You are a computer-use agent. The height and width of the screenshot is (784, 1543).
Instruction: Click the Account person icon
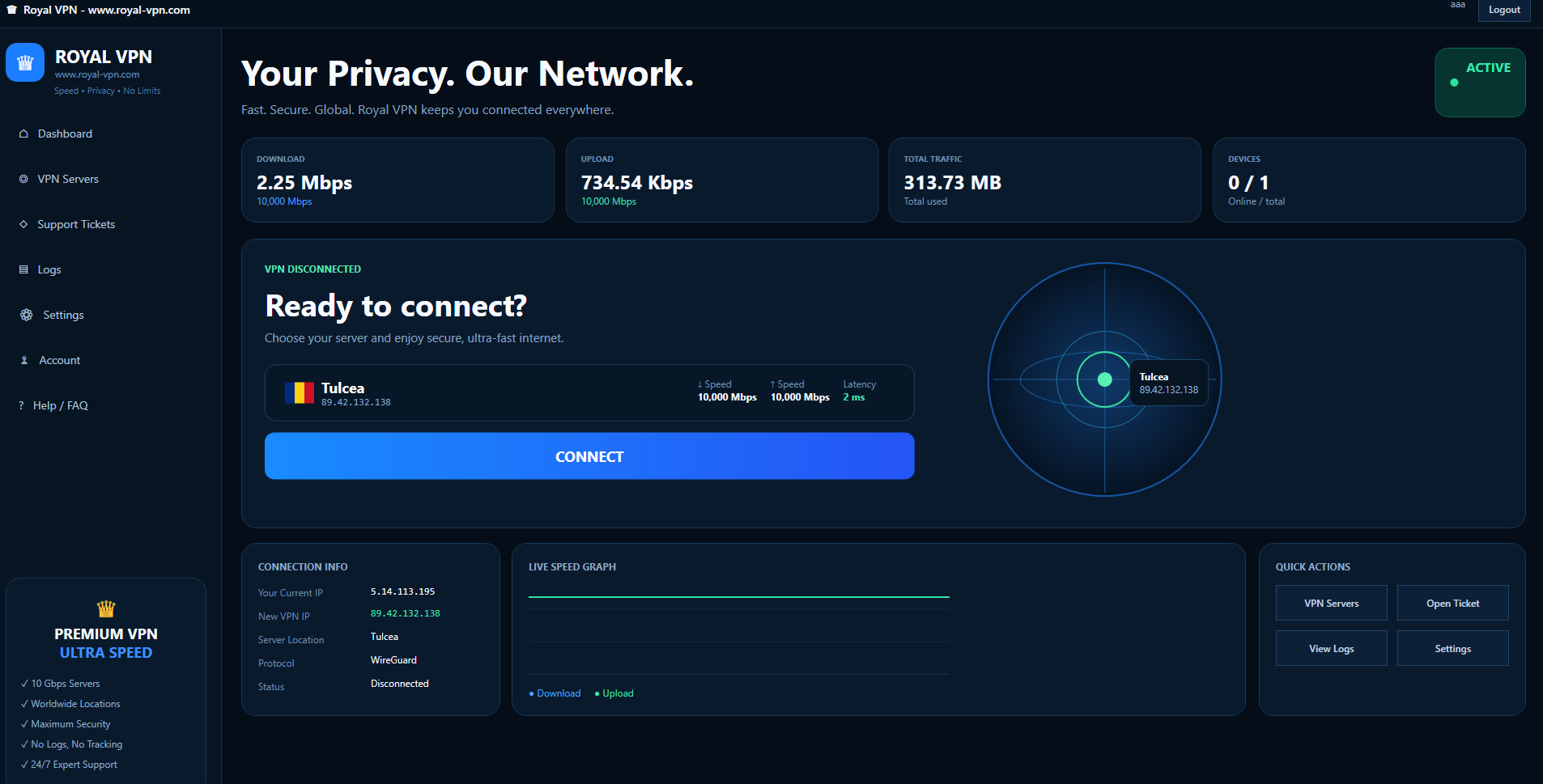(x=24, y=360)
